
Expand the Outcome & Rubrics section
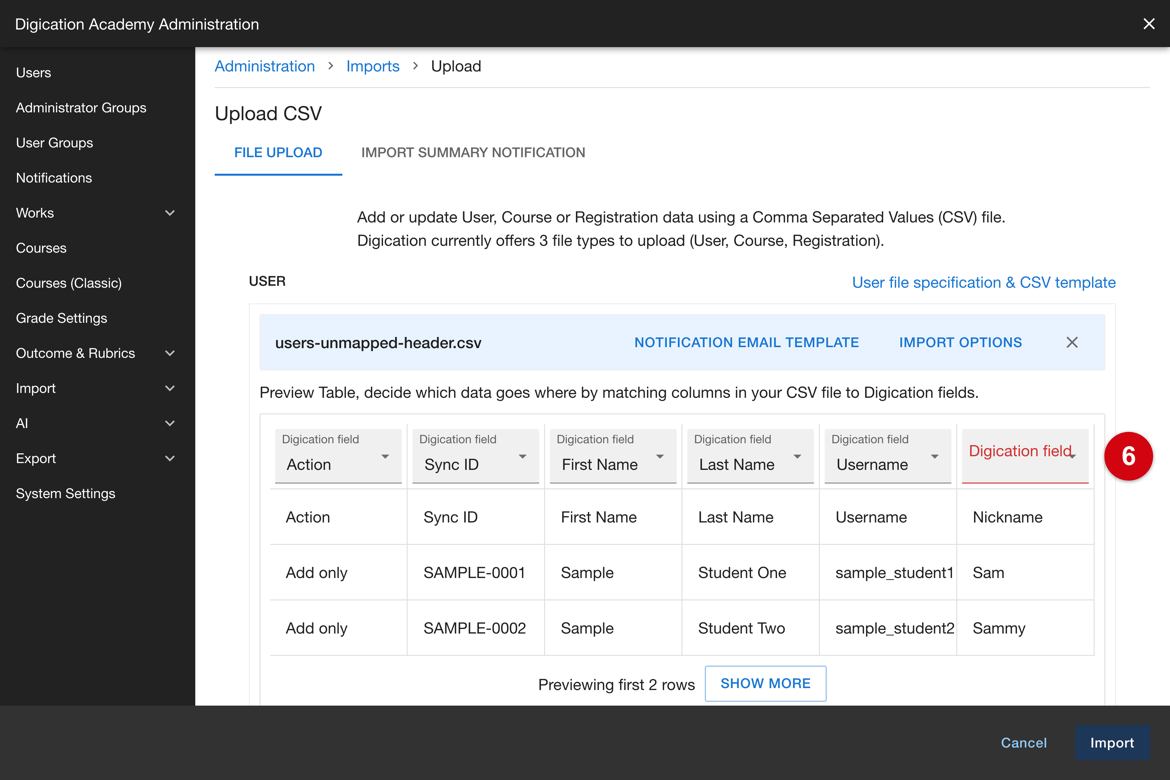(169, 353)
